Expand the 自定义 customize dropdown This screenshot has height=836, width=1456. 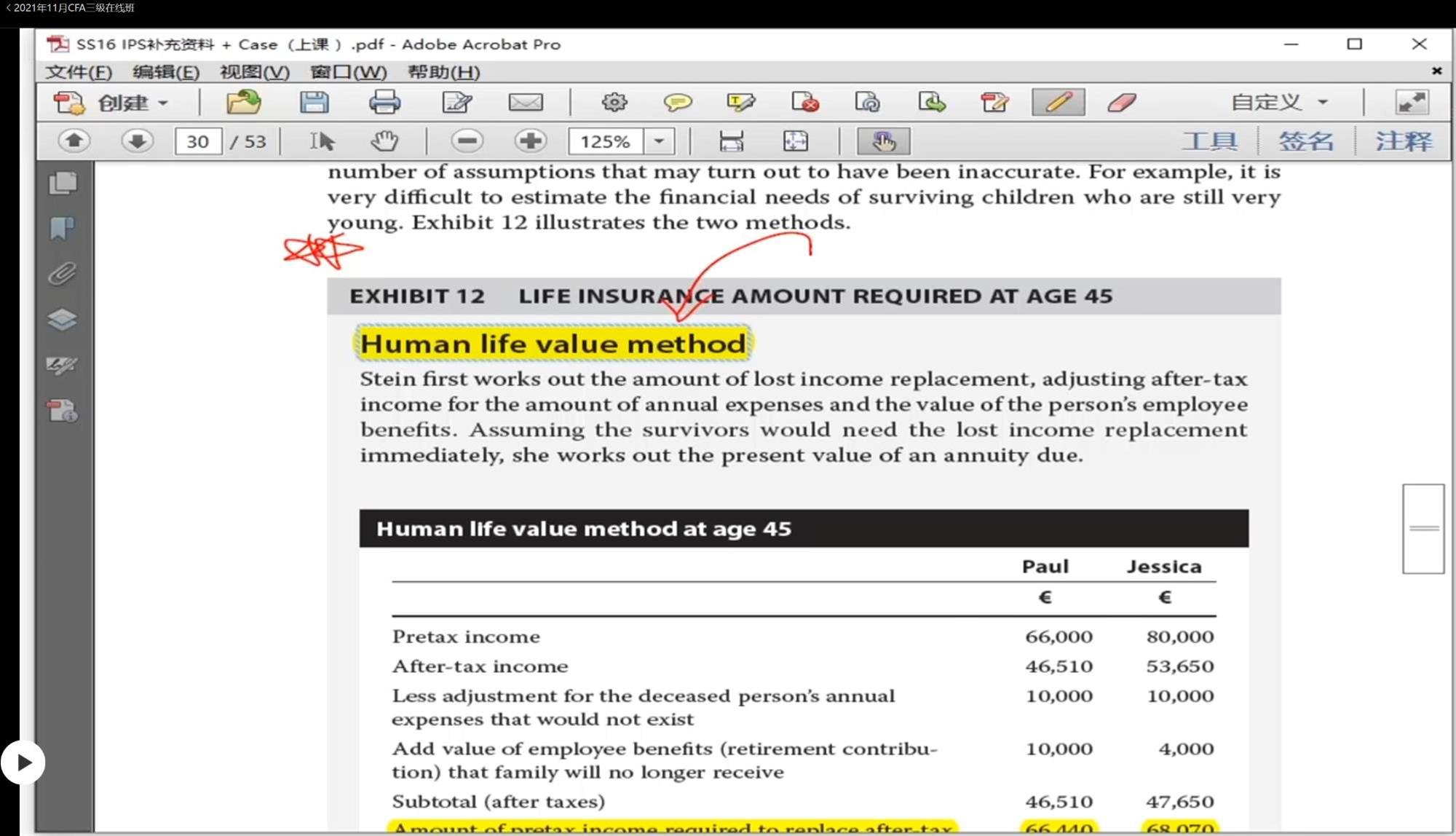coord(1323,102)
